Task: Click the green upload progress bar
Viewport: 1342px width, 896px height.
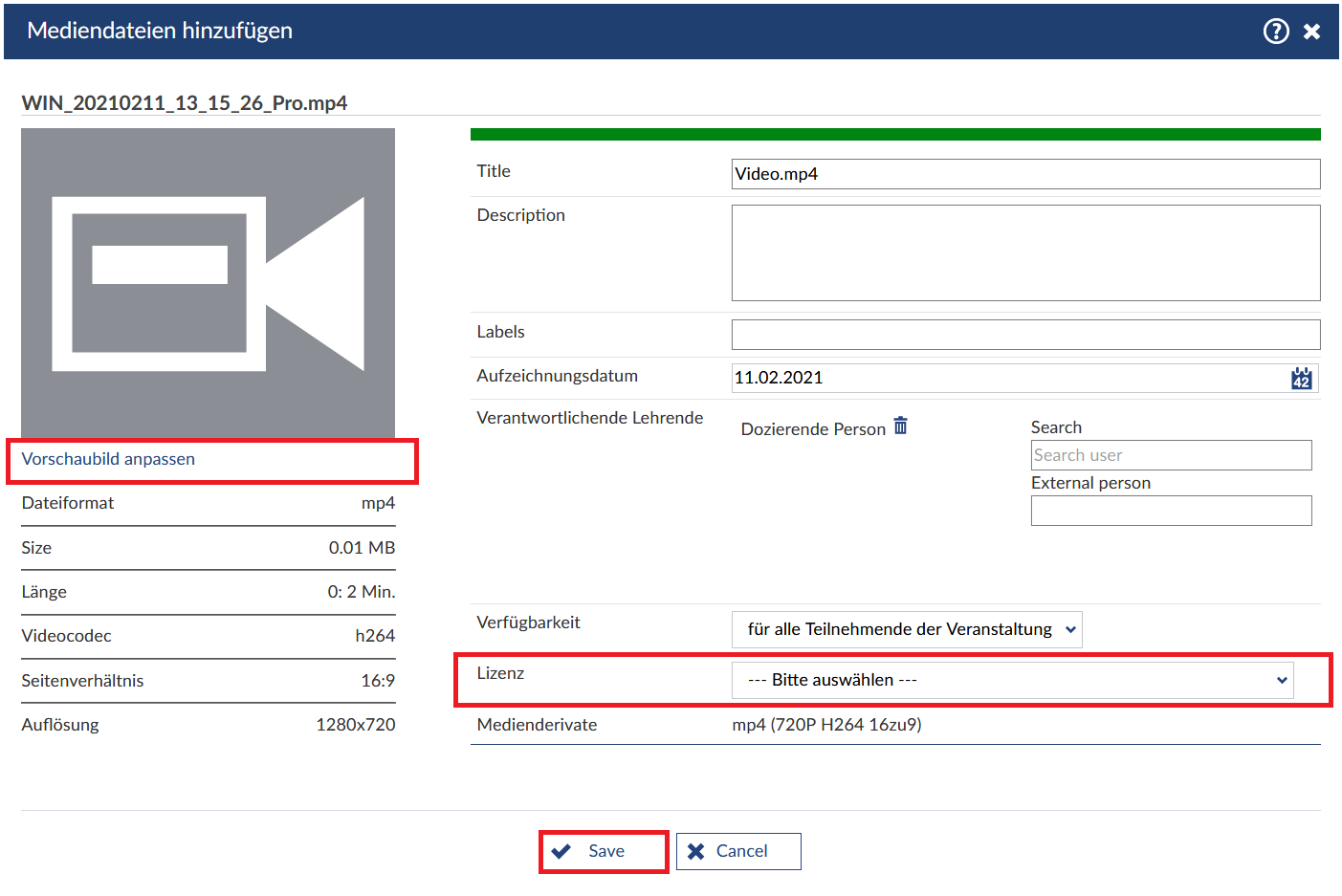Action: pos(894,135)
